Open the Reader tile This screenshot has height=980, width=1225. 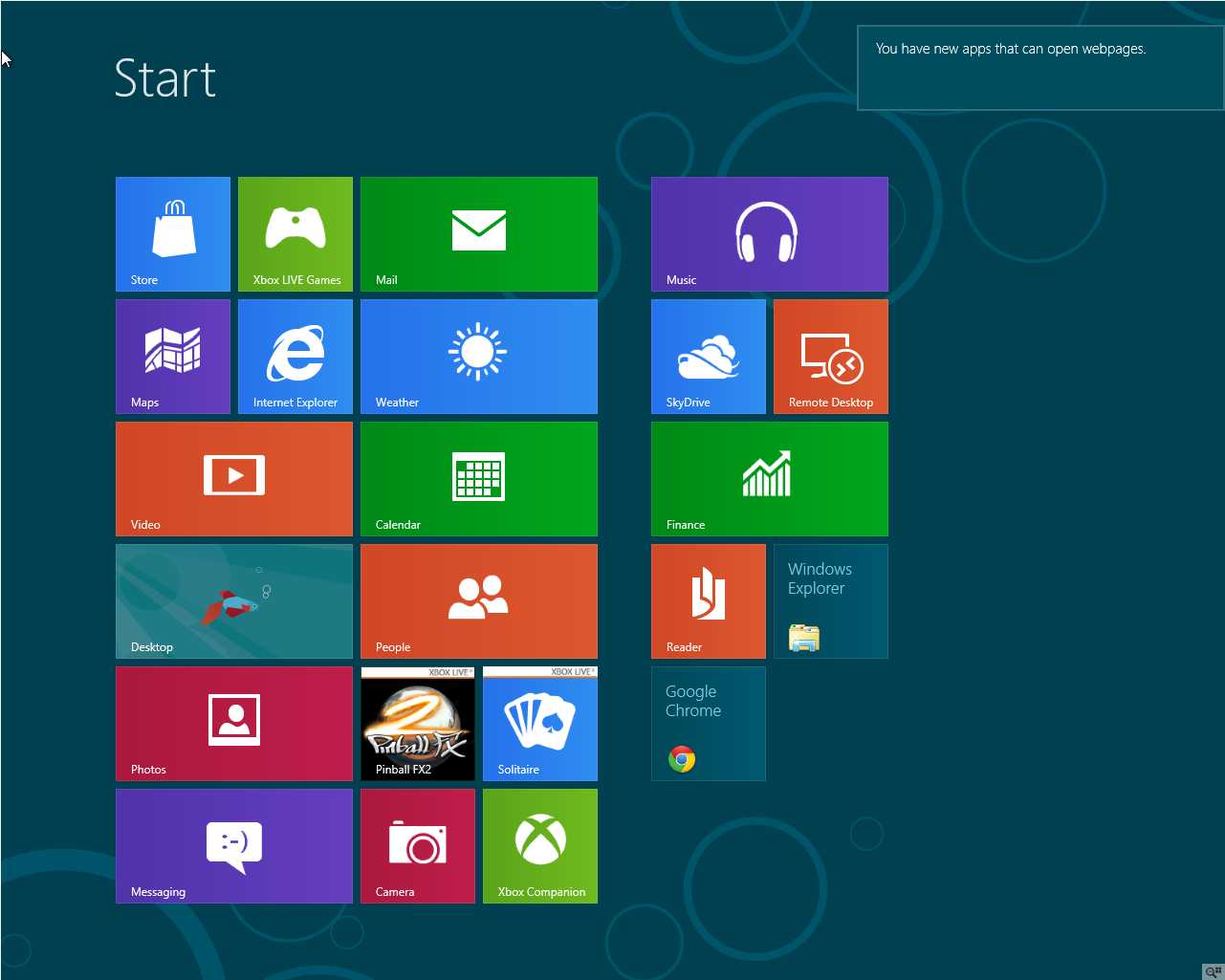tap(709, 601)
